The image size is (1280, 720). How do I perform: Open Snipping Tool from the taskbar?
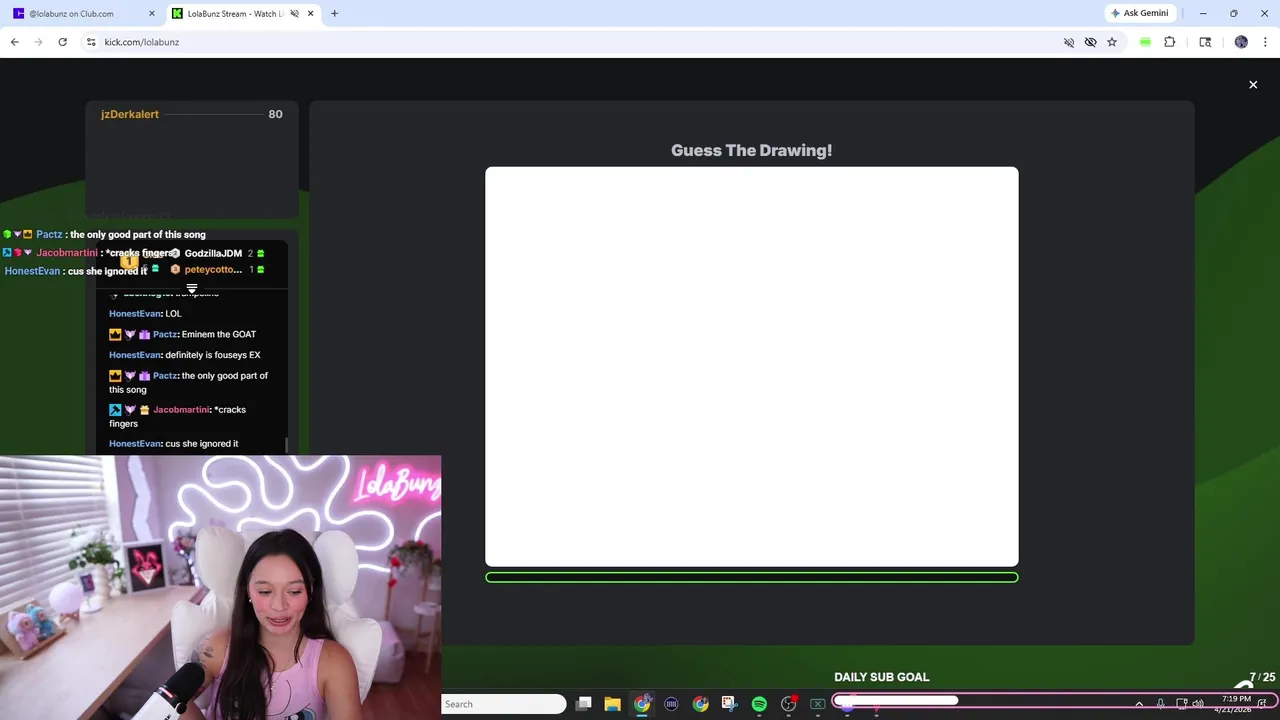click(x=729, y=704)
